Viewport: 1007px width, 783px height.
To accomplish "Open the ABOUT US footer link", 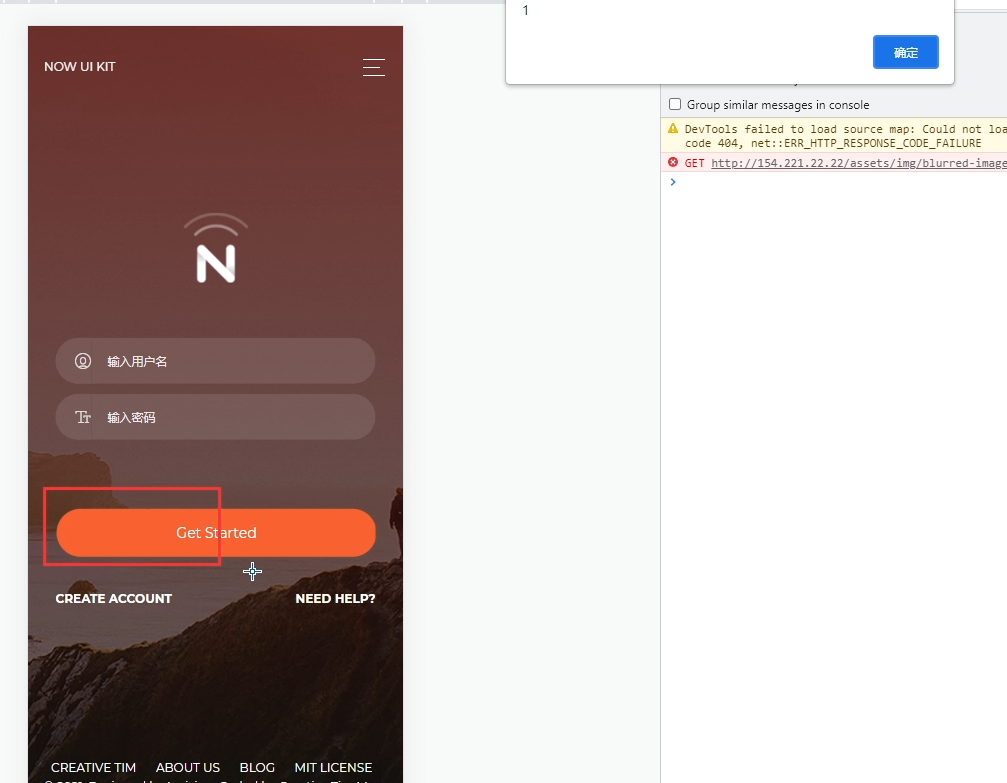I will pos(188,768).
